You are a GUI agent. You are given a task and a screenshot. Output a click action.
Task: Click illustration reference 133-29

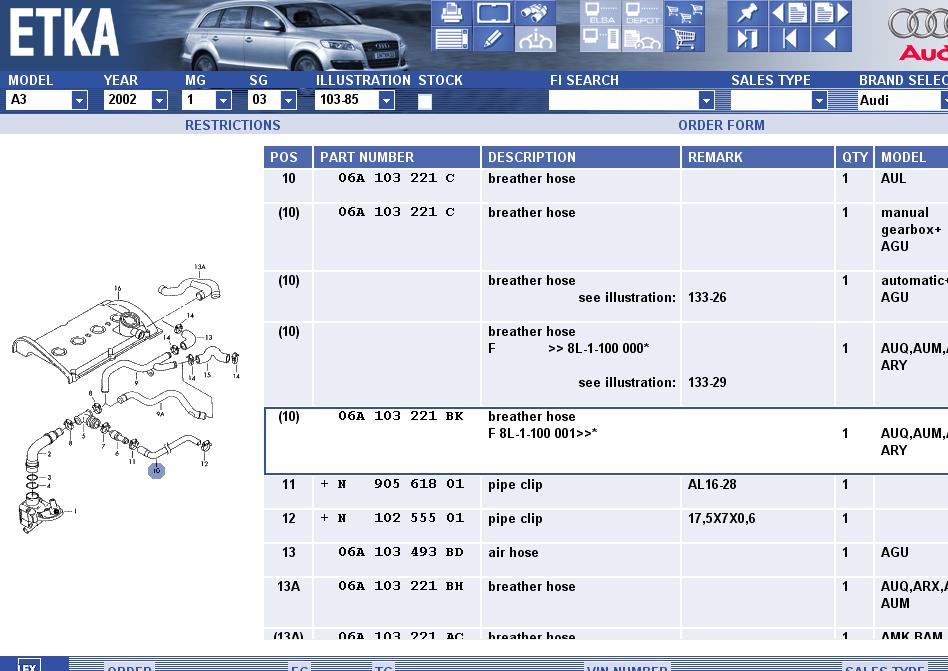click(707, 382)
